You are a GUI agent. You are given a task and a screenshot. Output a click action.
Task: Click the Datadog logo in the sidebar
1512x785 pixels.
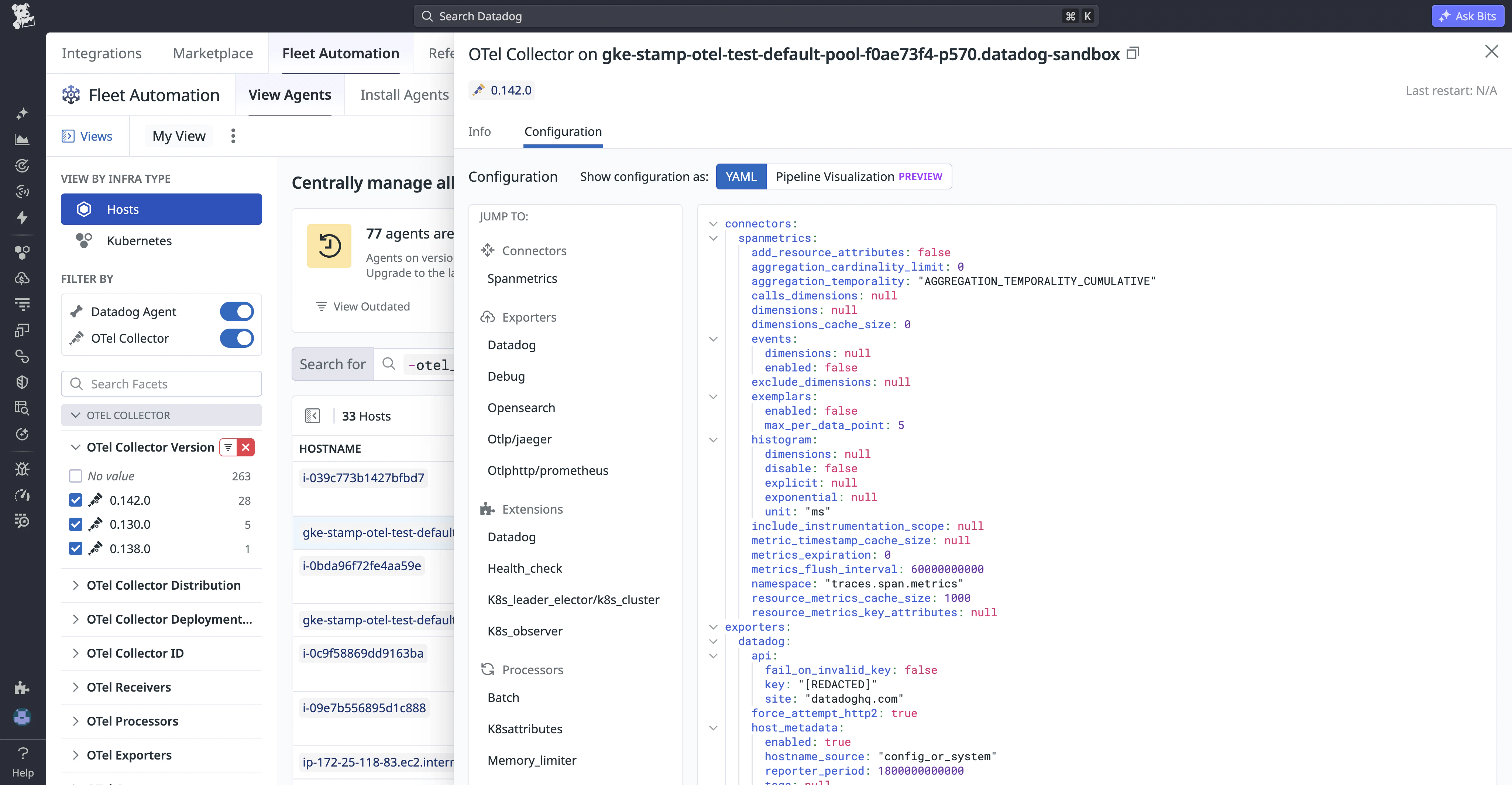23,16
